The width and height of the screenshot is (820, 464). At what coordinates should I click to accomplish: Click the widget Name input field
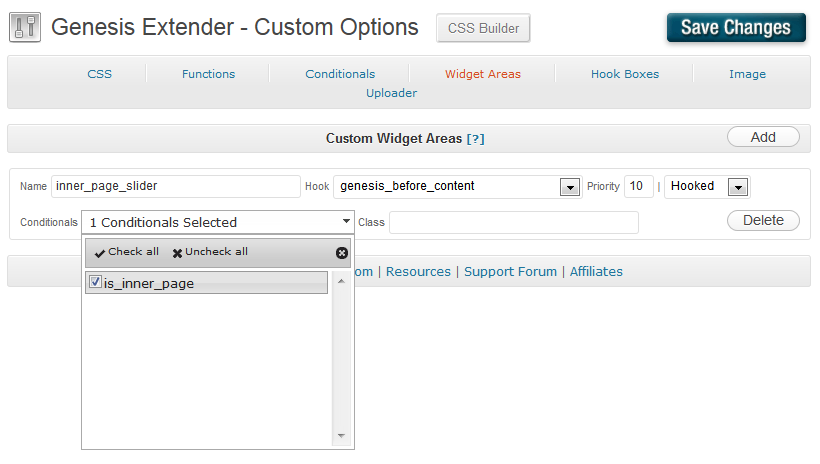point(175,186)
